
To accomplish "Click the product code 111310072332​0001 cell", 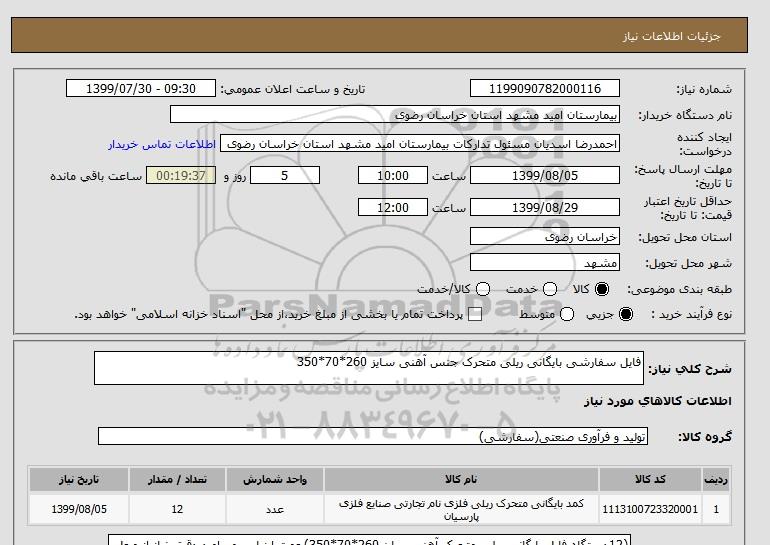I will click(650, 509).
